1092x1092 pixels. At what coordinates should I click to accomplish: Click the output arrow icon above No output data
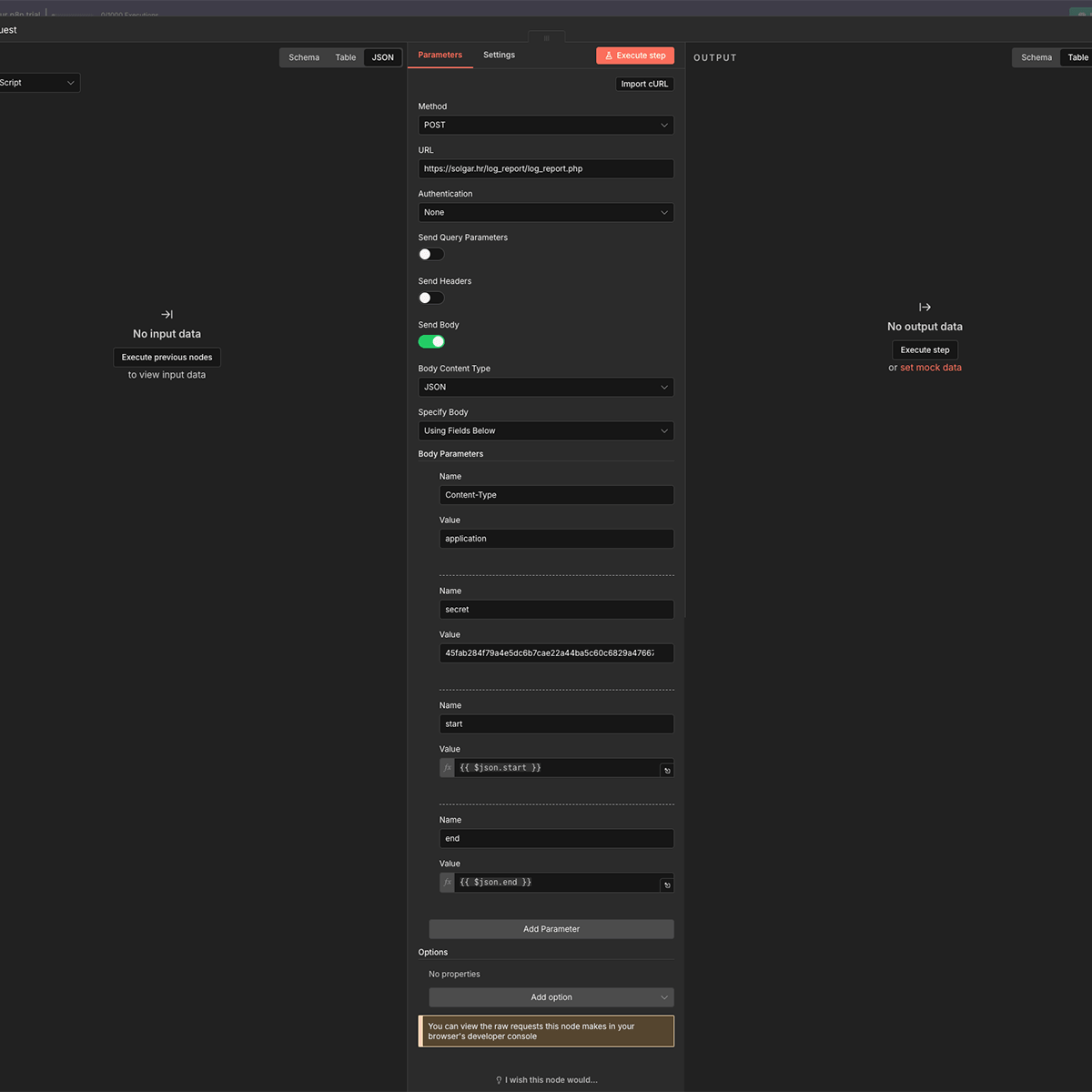coord(925,308)
